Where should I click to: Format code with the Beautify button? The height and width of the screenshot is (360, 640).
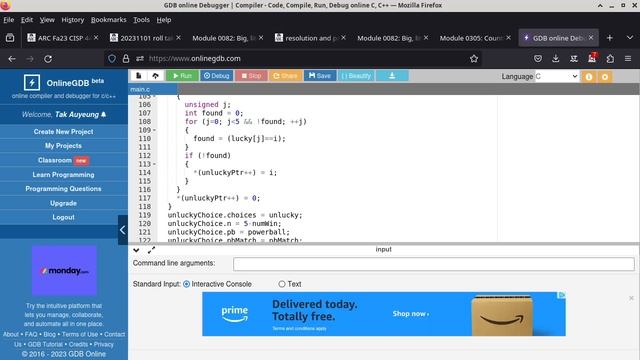click(356, 76)
